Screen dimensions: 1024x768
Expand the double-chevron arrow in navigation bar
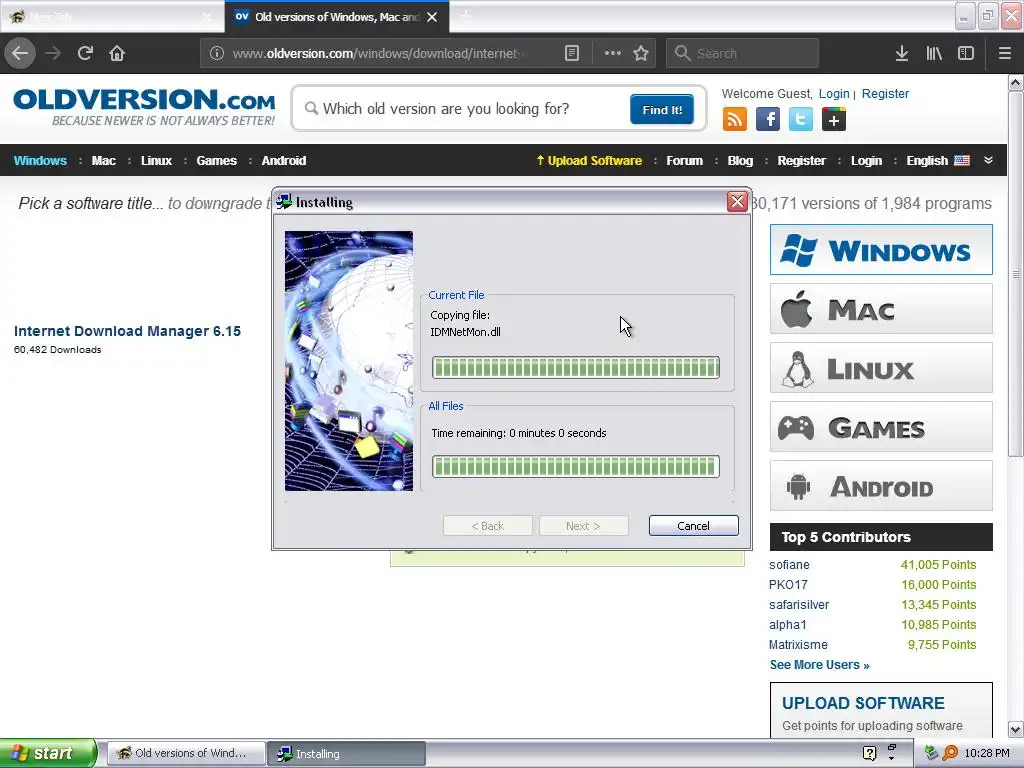pos(988,160)
